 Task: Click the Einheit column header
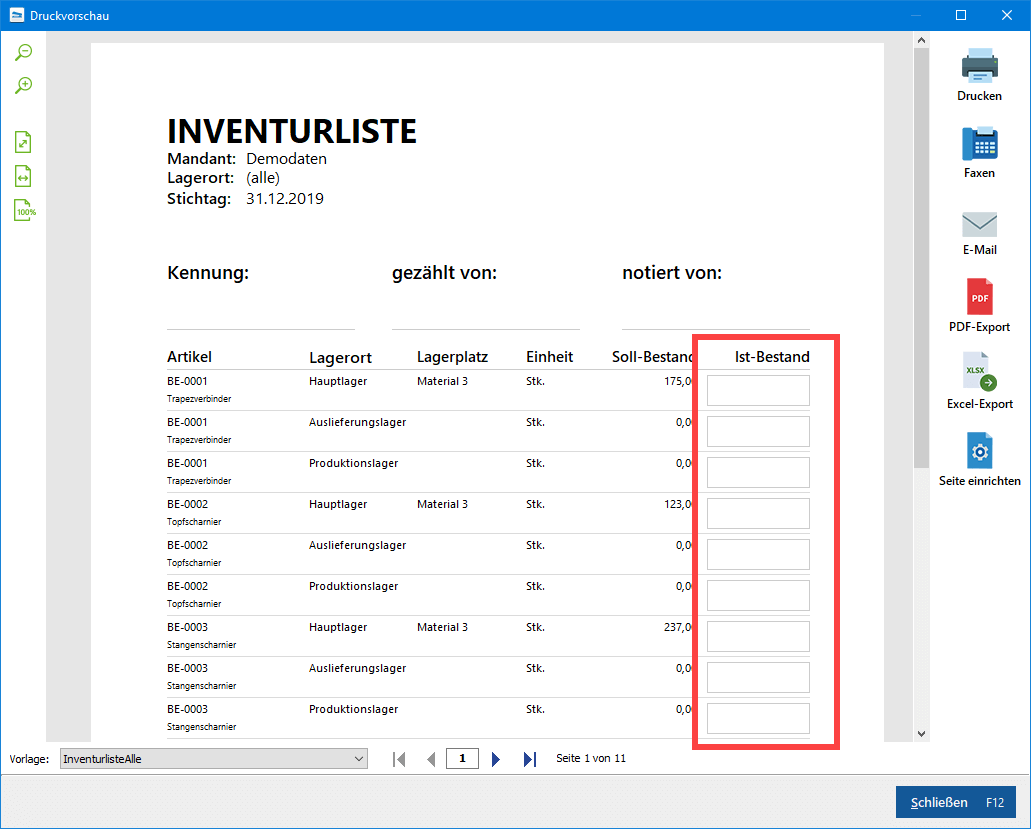click(x=550, y=357)
